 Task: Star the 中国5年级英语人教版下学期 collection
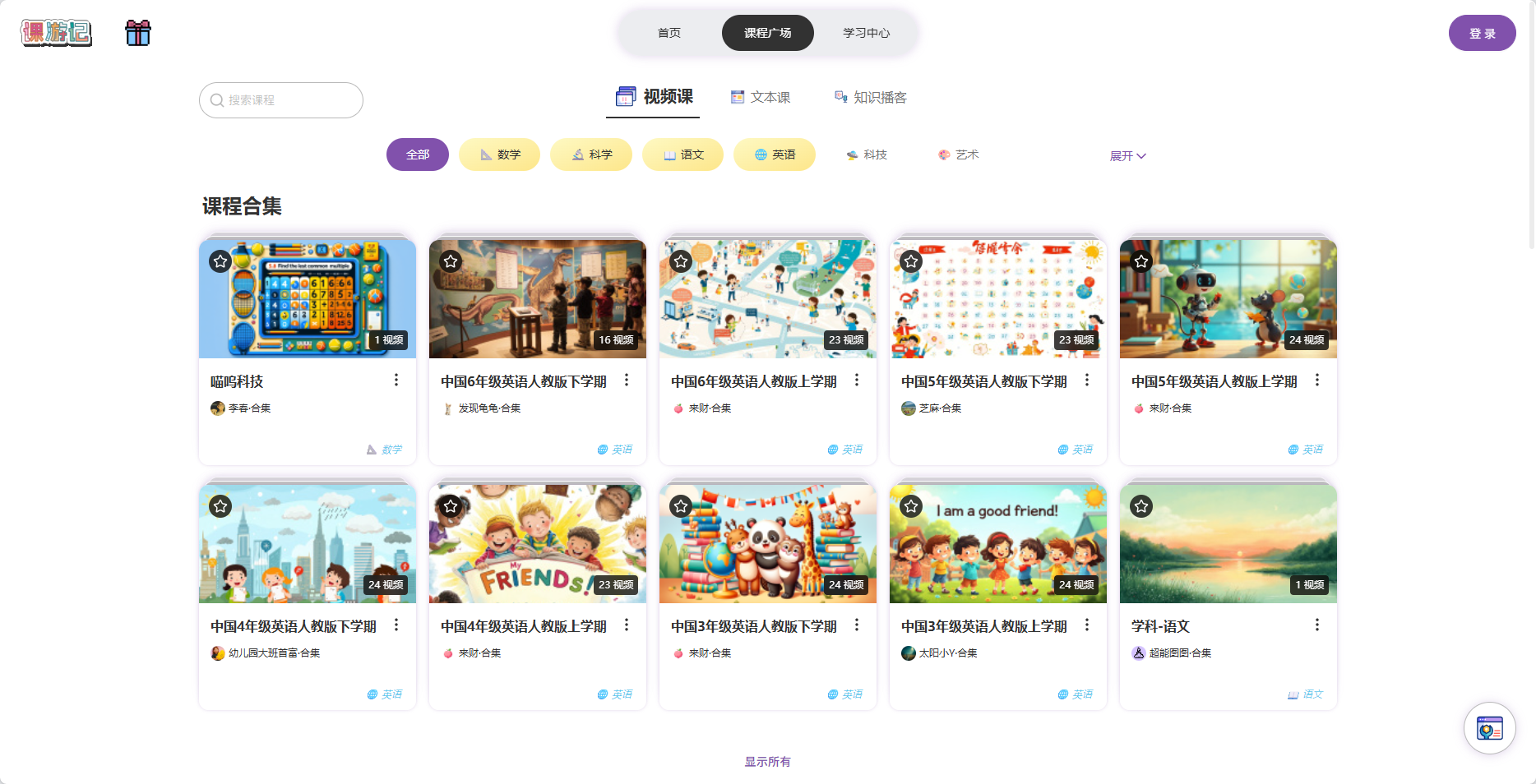(x=911, y=261)
